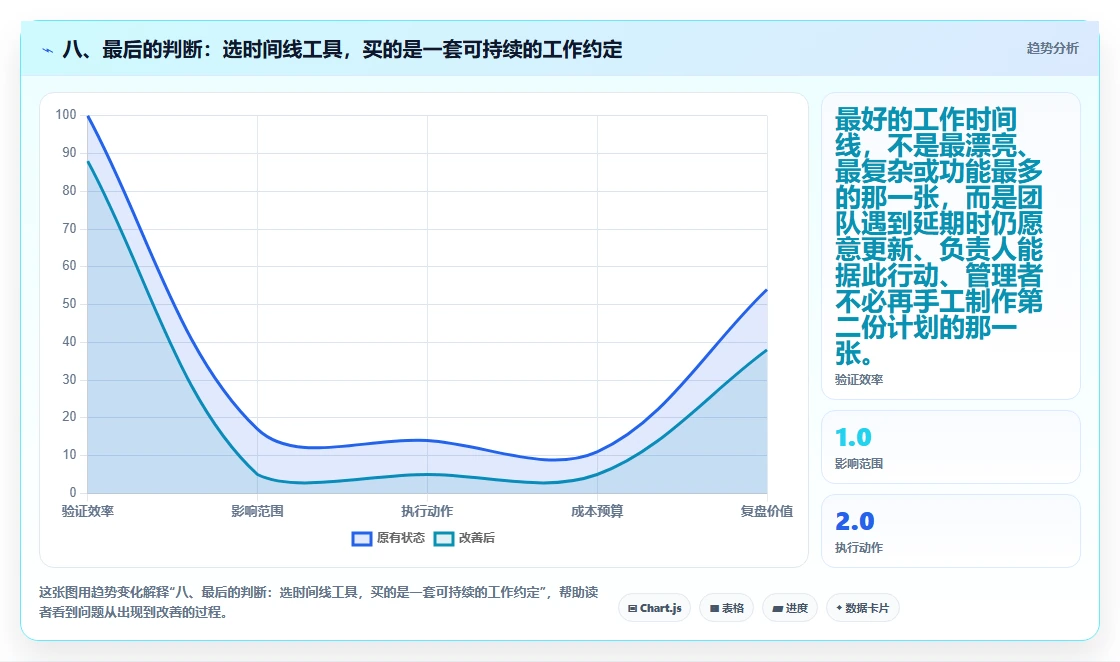Click the icon inside Chart.js tag
Viewport: 1120px width, 662px height.
632,608
